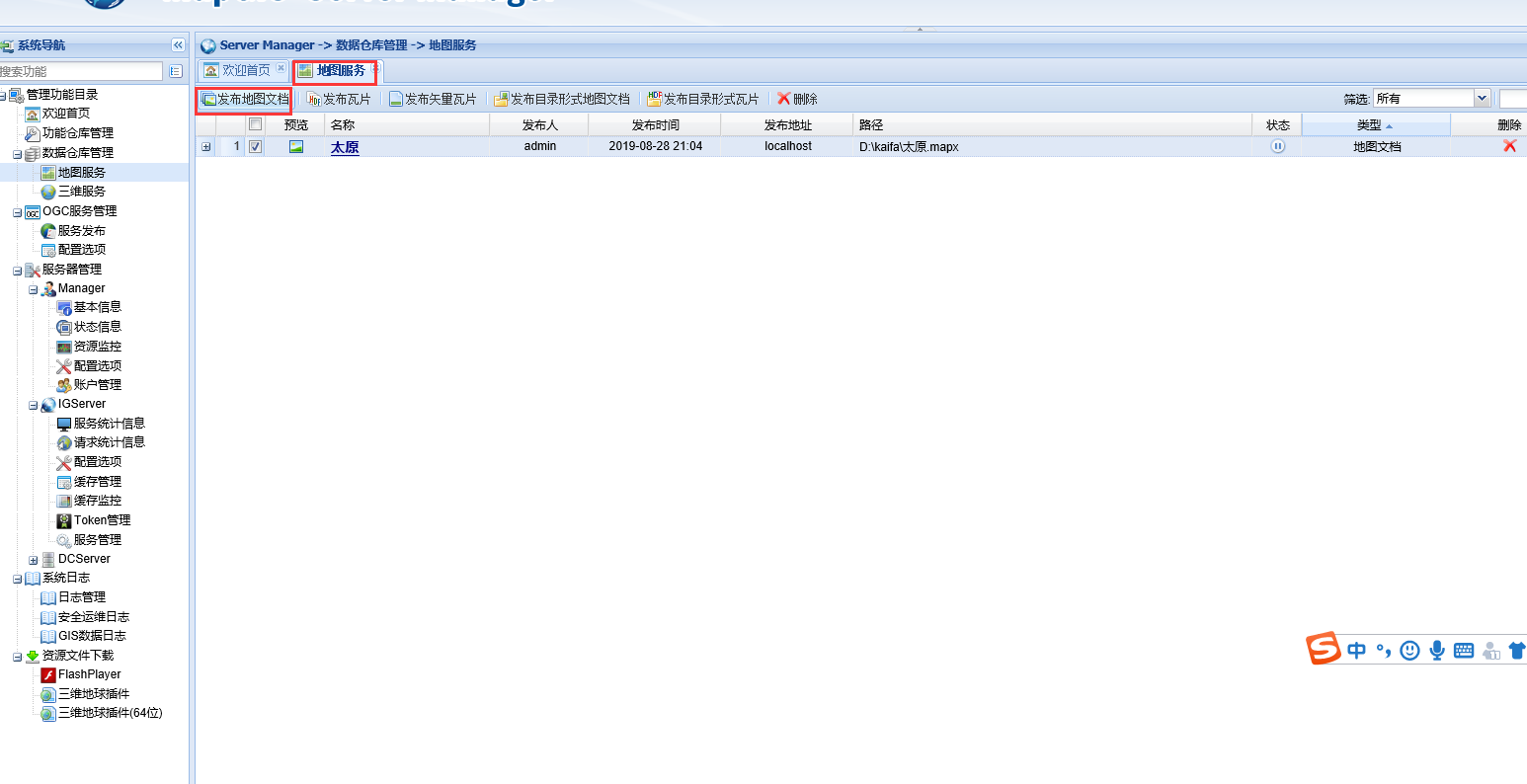Collapse the Manager tree node

(x=33, y=289)
